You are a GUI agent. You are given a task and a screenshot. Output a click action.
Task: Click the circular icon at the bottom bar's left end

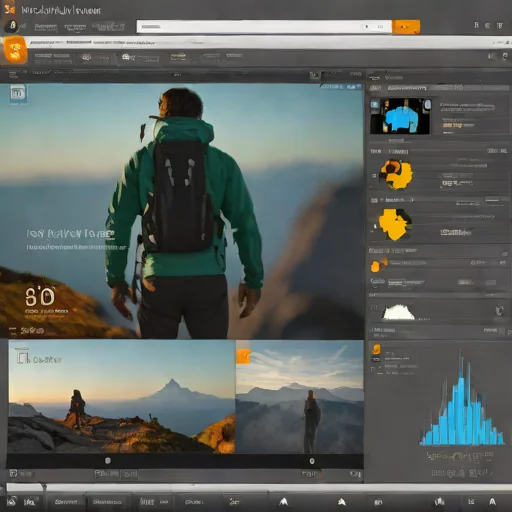[12, 501]
